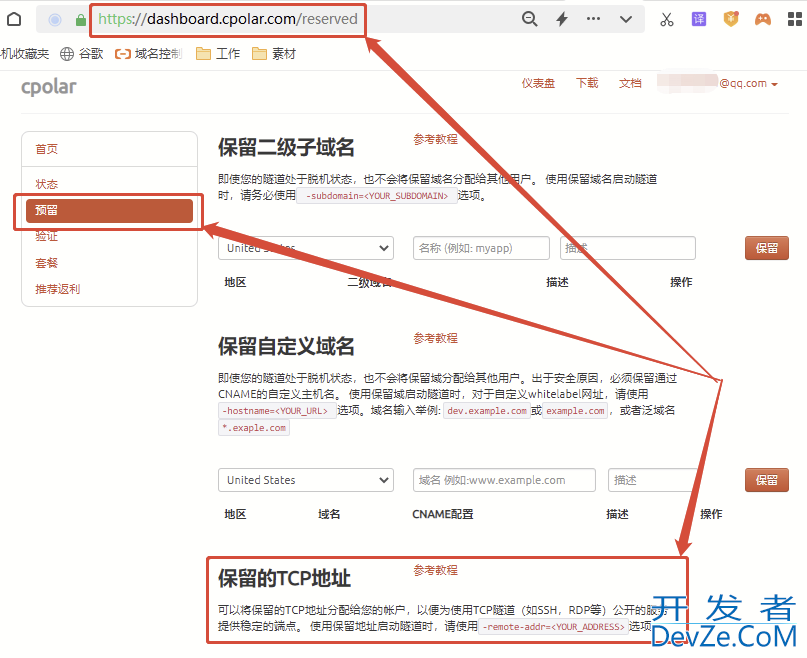Viewport: 807px width, 658px height.
Task: Open 参考教程 link beside 保留自定义域名
Action: click(435, 338)
